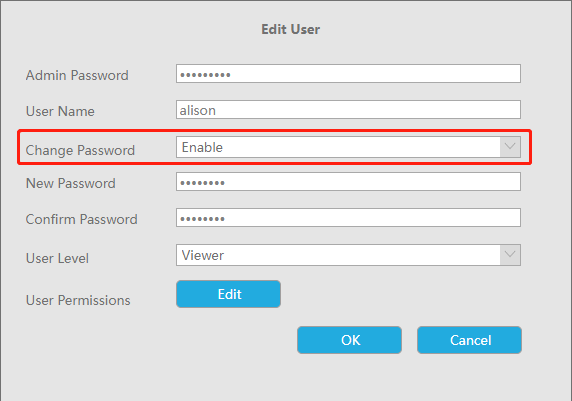Image resolution: width=572 pixels, height=401 pixels.
Task: Focus the New Password input field
Action: tap(348, 181)
